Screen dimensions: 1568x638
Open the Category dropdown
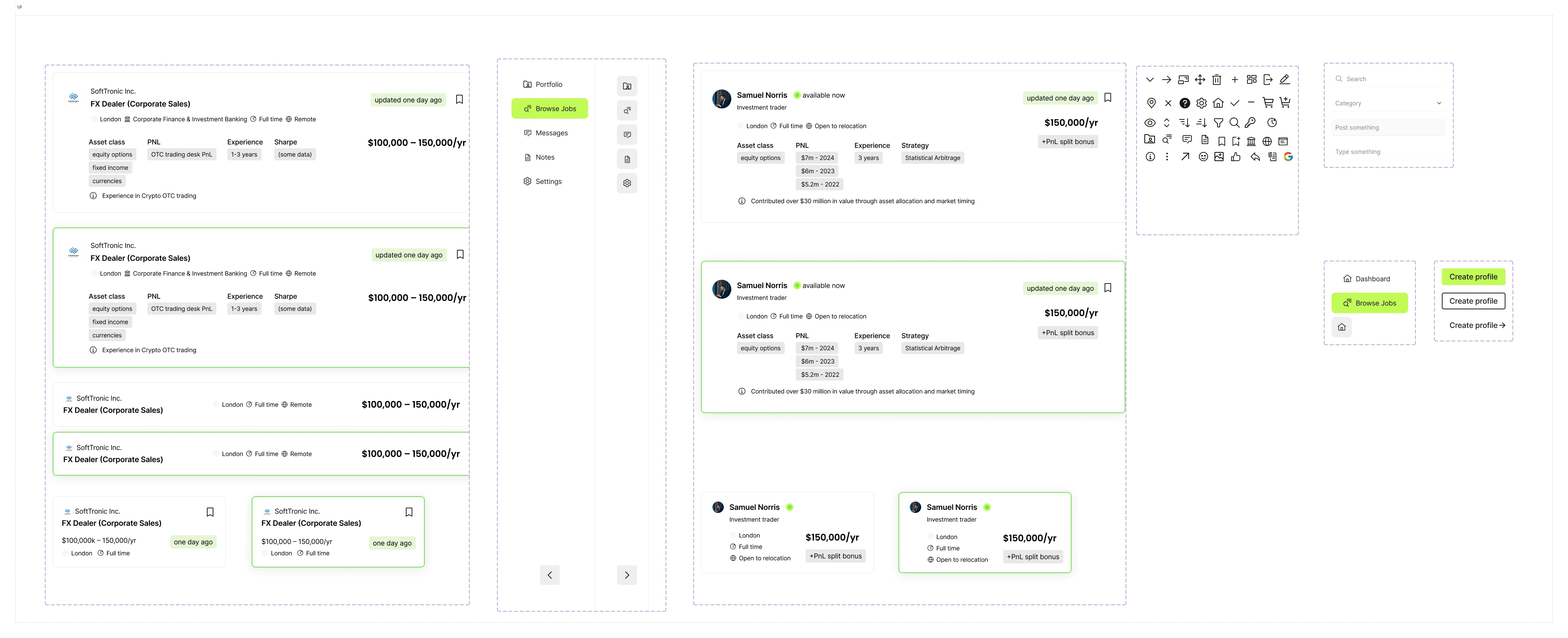tap(1388, 103)
